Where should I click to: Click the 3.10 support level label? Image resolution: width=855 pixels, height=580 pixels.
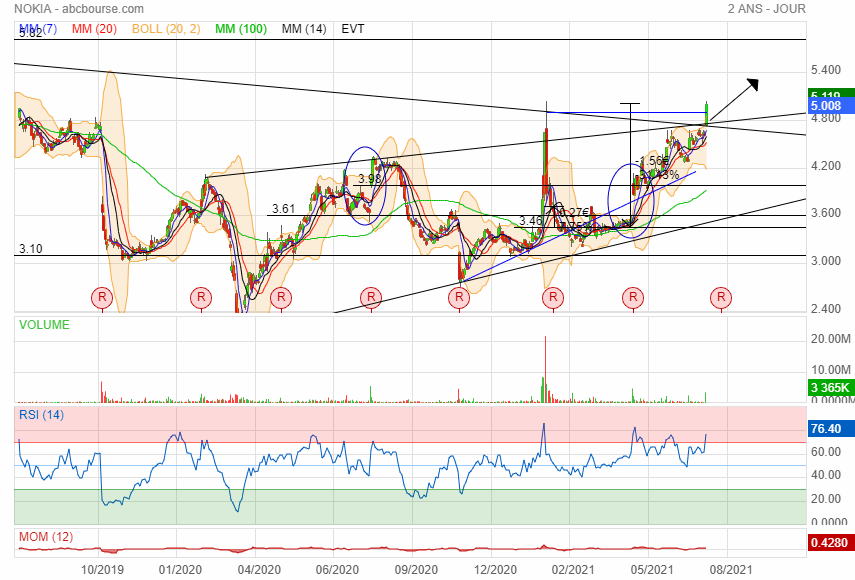(x=31, y=249)
